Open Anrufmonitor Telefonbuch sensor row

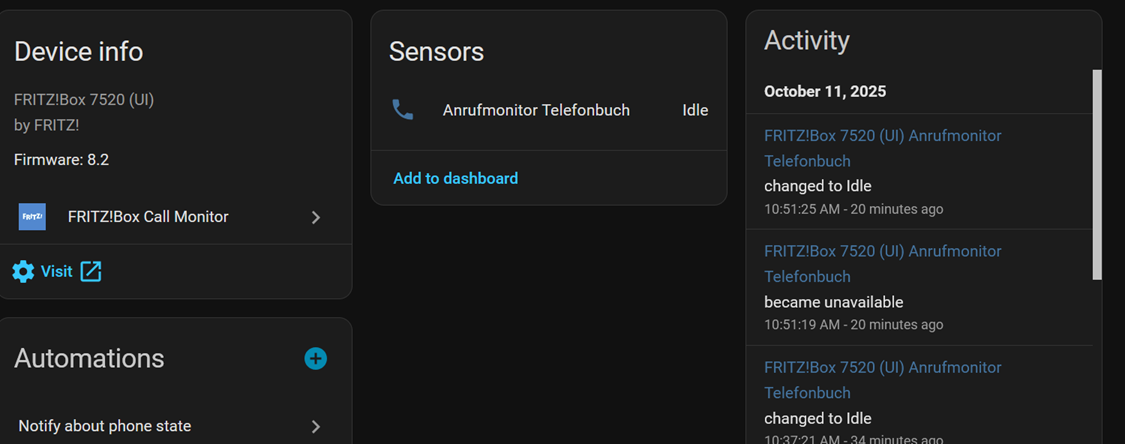click(x=536, y=110)
